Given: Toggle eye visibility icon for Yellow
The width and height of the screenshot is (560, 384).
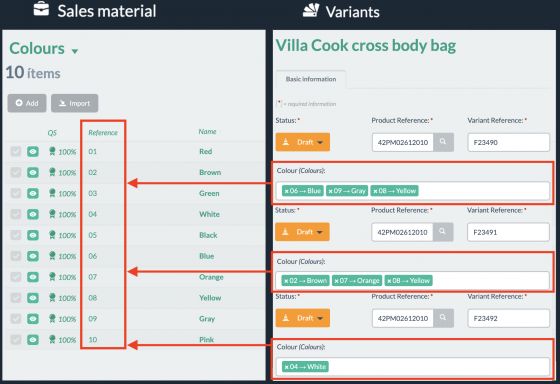Looking at the screenshot, I should point(33,298).
